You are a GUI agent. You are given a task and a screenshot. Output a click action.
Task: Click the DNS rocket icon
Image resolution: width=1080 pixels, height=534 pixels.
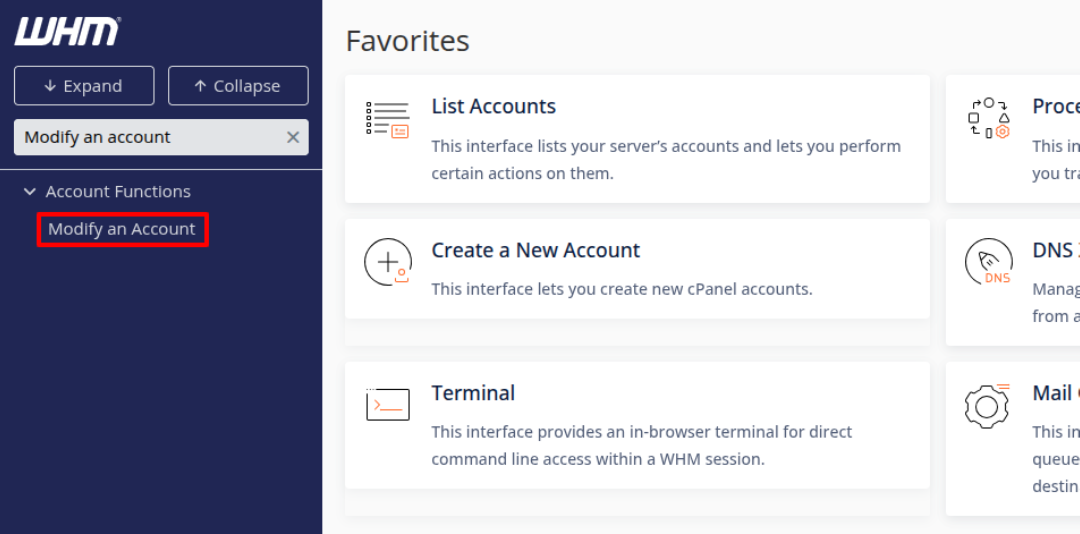pyautogui.click(x=988, y=262)
